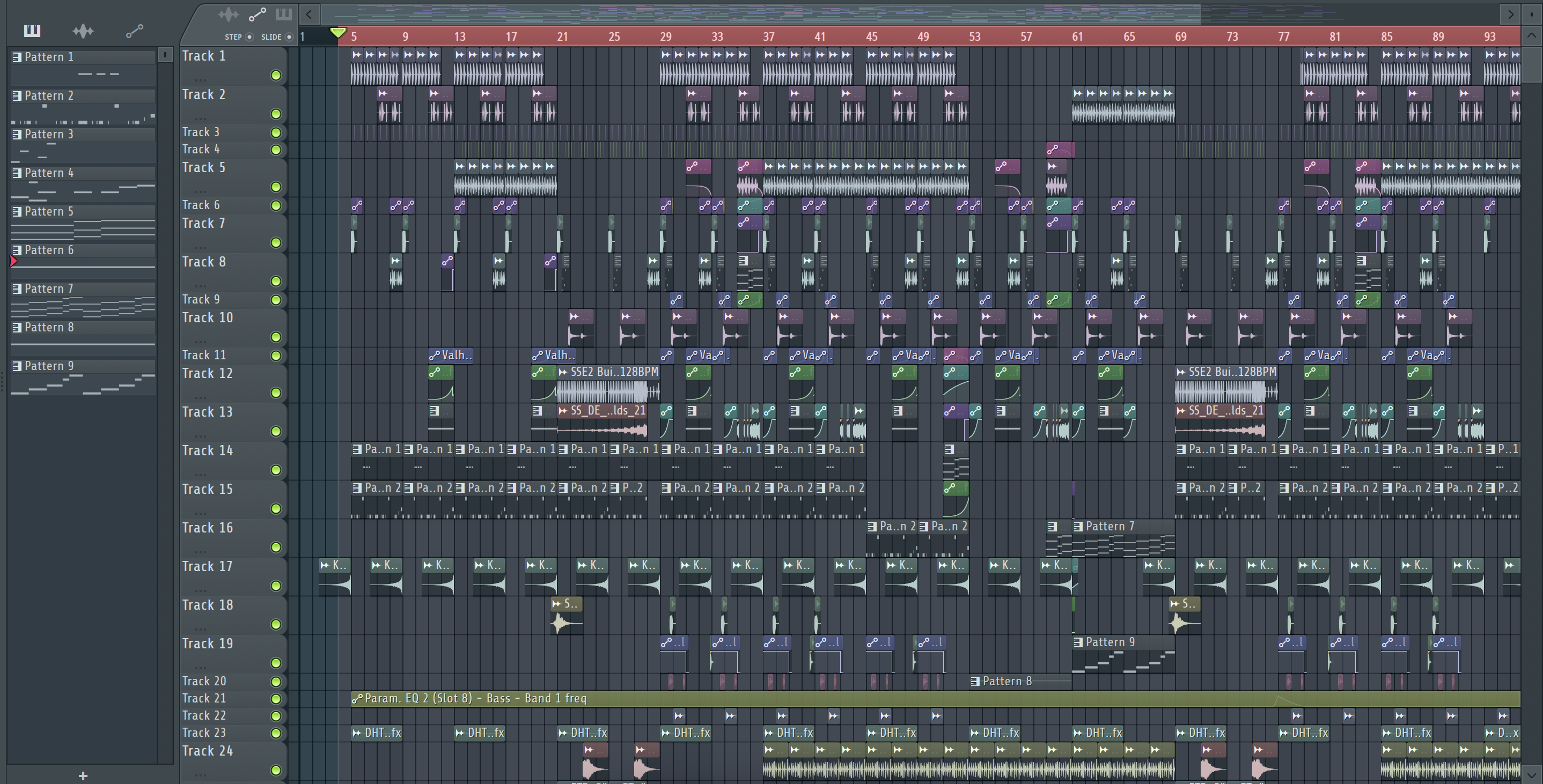
Task: Click the Pattern 6 red selection arrow
Action: click(x=13, y=261)
